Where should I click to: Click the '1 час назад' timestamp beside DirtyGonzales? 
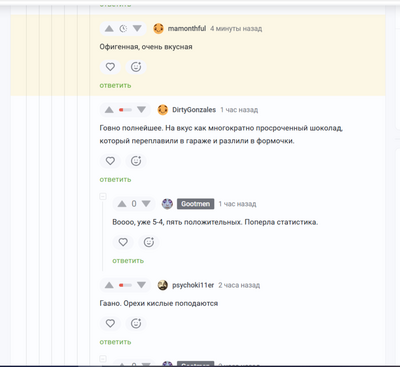239,110
